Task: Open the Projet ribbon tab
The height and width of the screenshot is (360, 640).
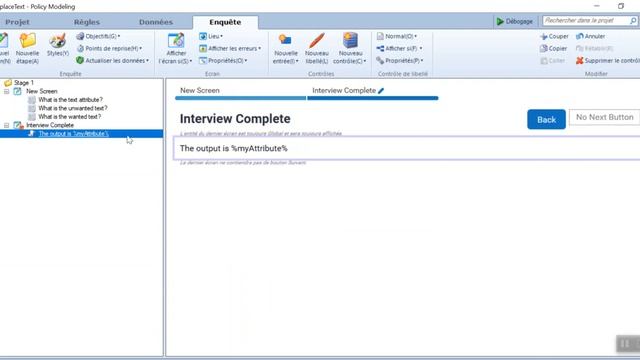Action: click(17, 22)
